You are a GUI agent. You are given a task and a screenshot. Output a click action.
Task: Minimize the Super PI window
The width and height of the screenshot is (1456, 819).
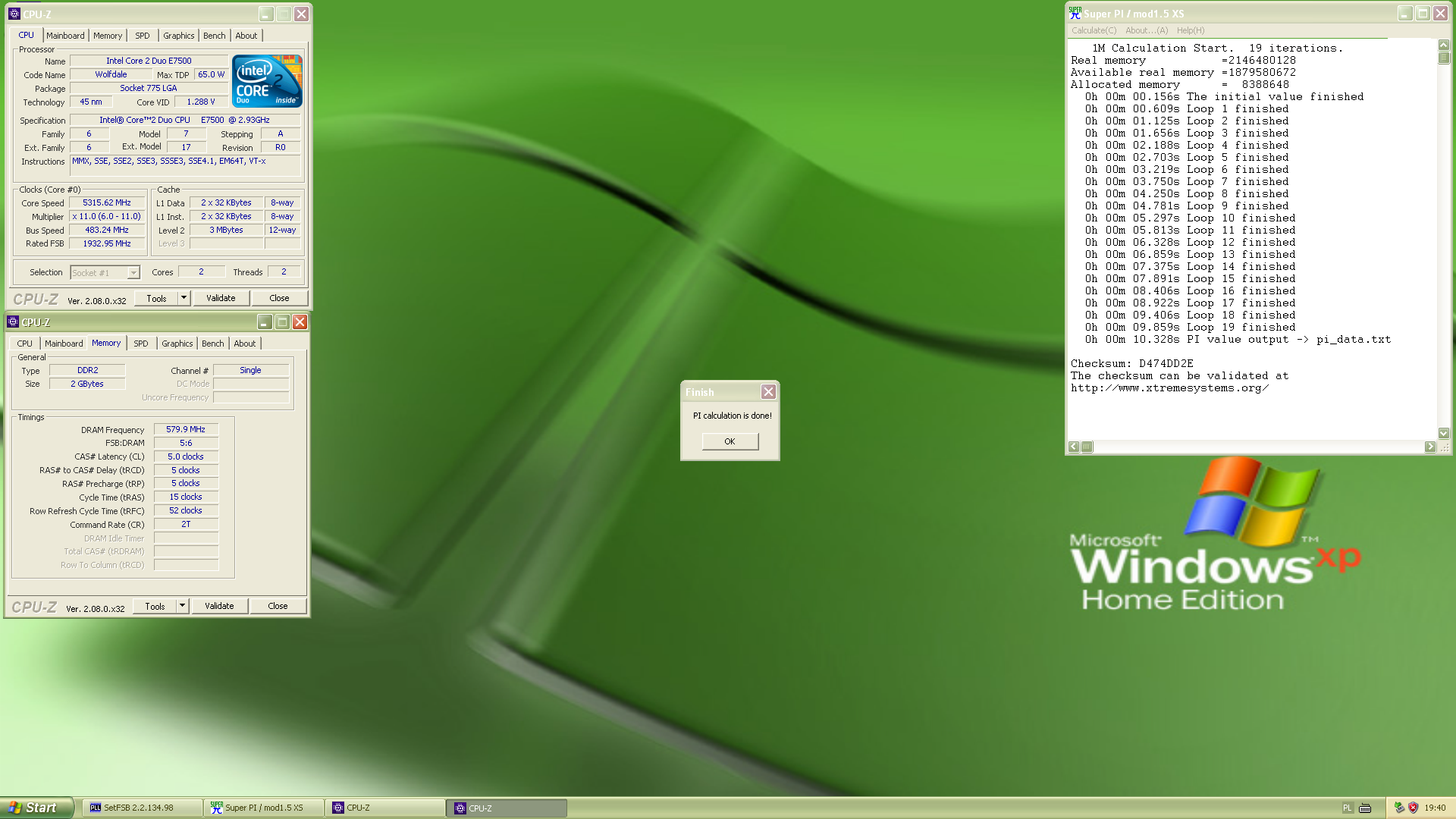pyautogui.click(x=1404, y=14)
